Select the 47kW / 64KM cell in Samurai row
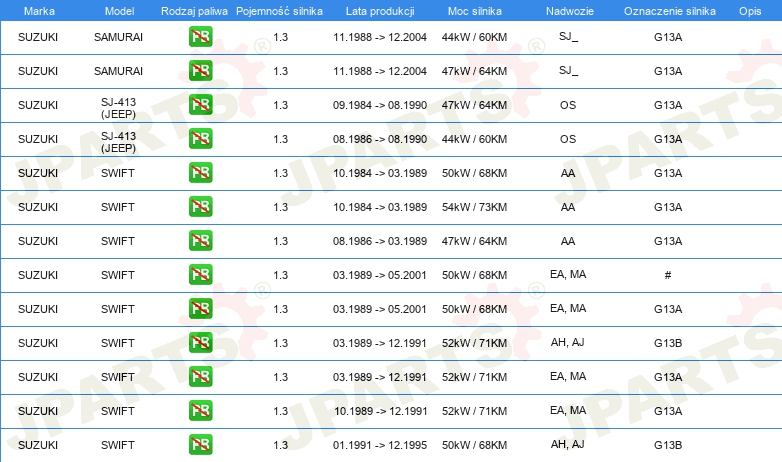Viewport: 782px width, 462px height. (x=474, y=71)
